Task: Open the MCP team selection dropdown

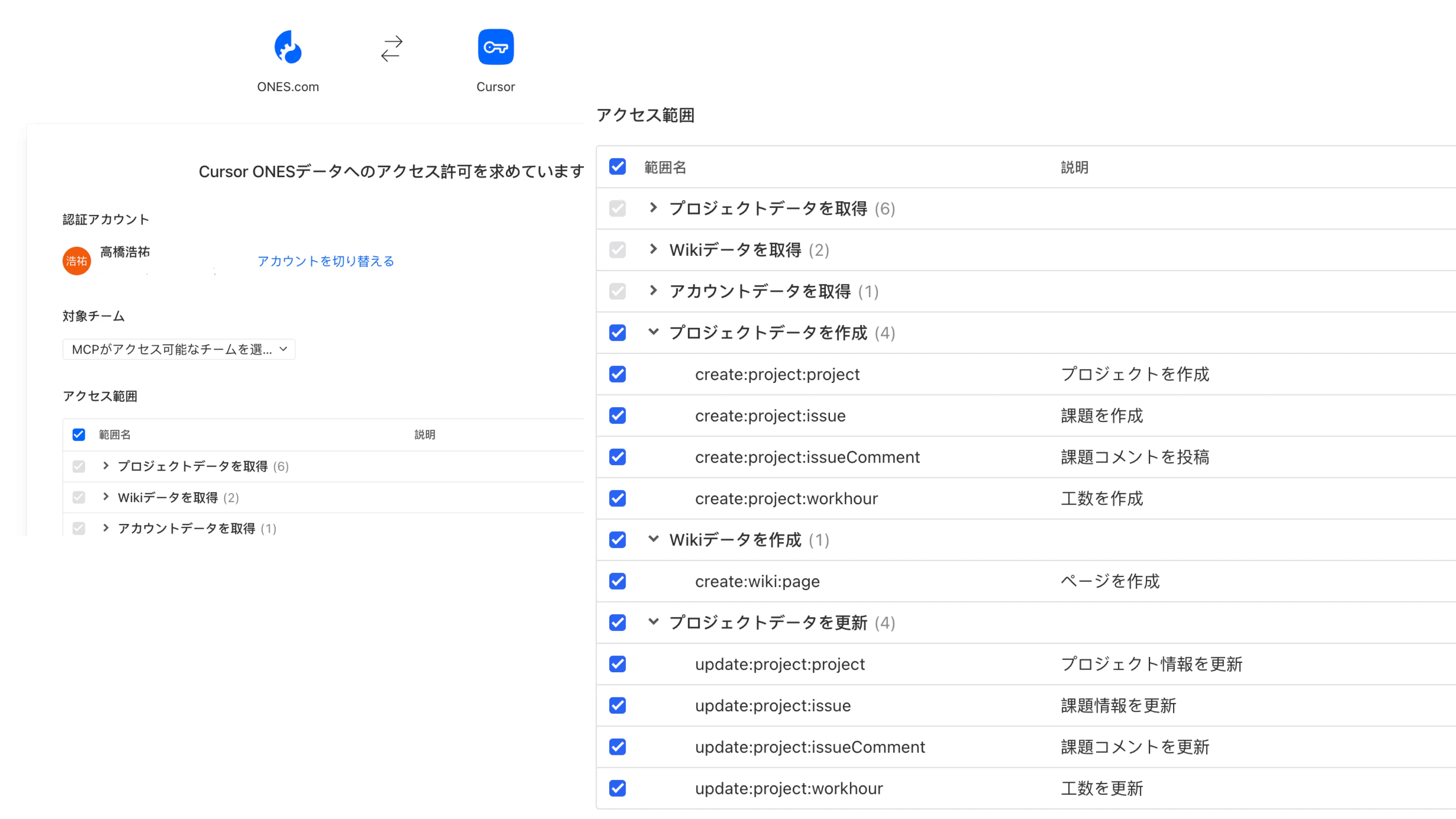Action: (179, 349)
